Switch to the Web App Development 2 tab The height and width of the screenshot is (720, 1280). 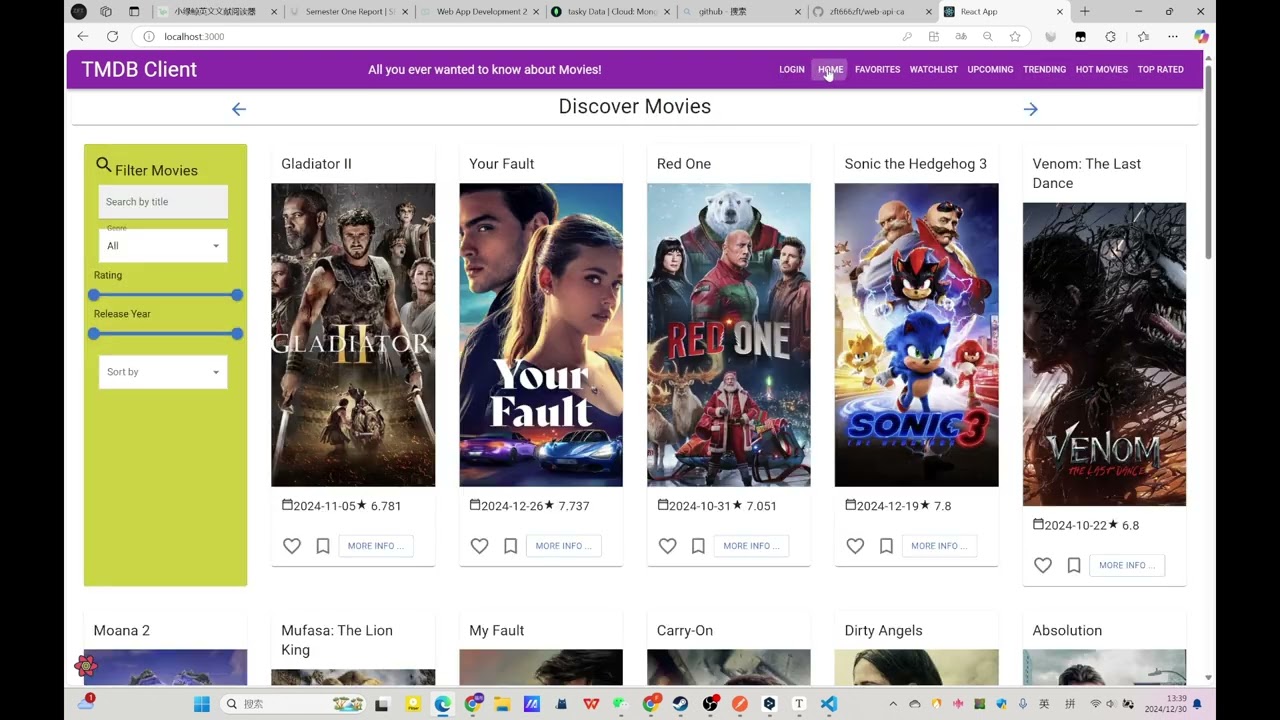coord(482,11)
